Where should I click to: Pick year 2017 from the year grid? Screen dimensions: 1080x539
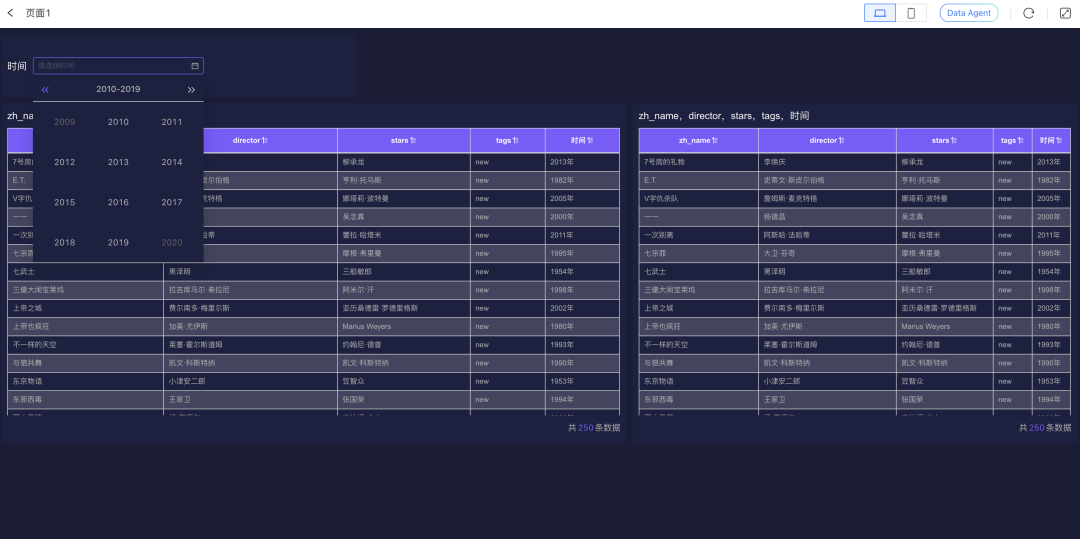click(172, 202)
